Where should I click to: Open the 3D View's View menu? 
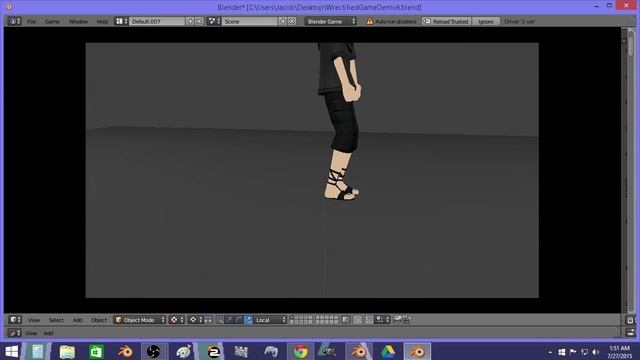coord(34,320)
